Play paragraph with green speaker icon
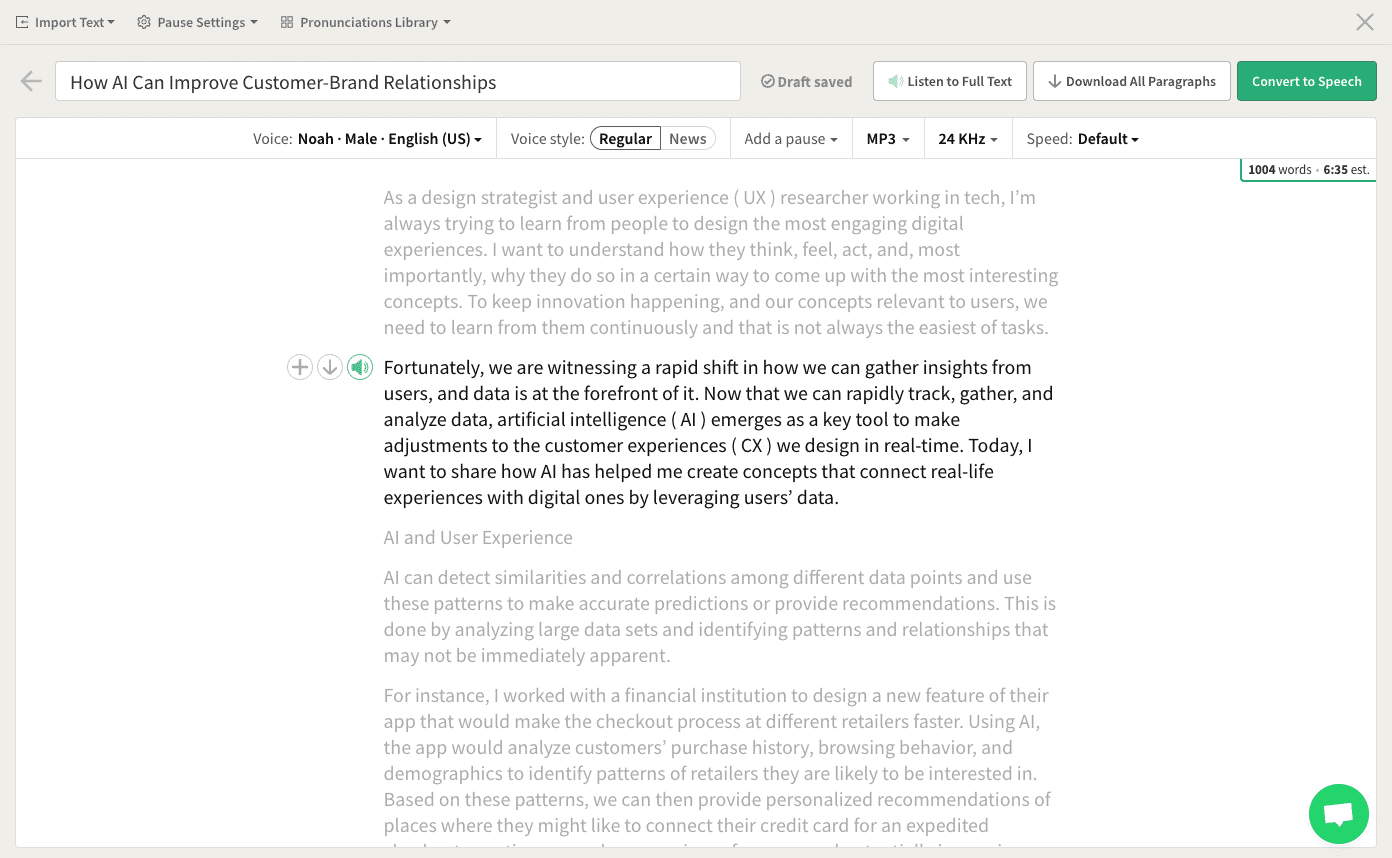 (360, 367)
